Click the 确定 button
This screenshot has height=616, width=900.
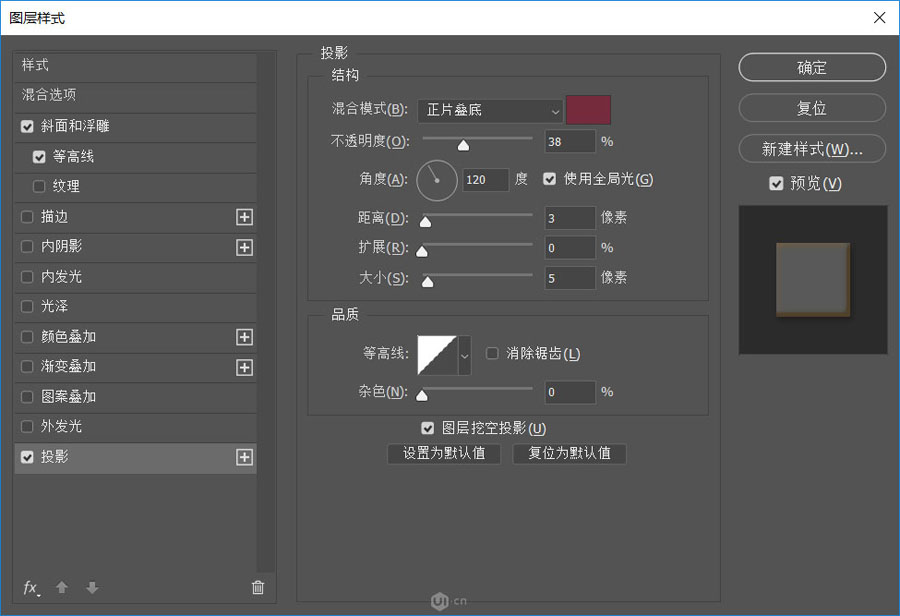811,67
